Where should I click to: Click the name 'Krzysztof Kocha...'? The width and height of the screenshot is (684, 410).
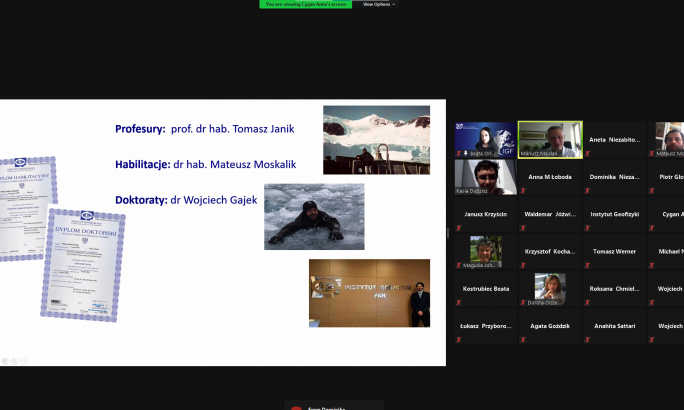coord(550,251)
